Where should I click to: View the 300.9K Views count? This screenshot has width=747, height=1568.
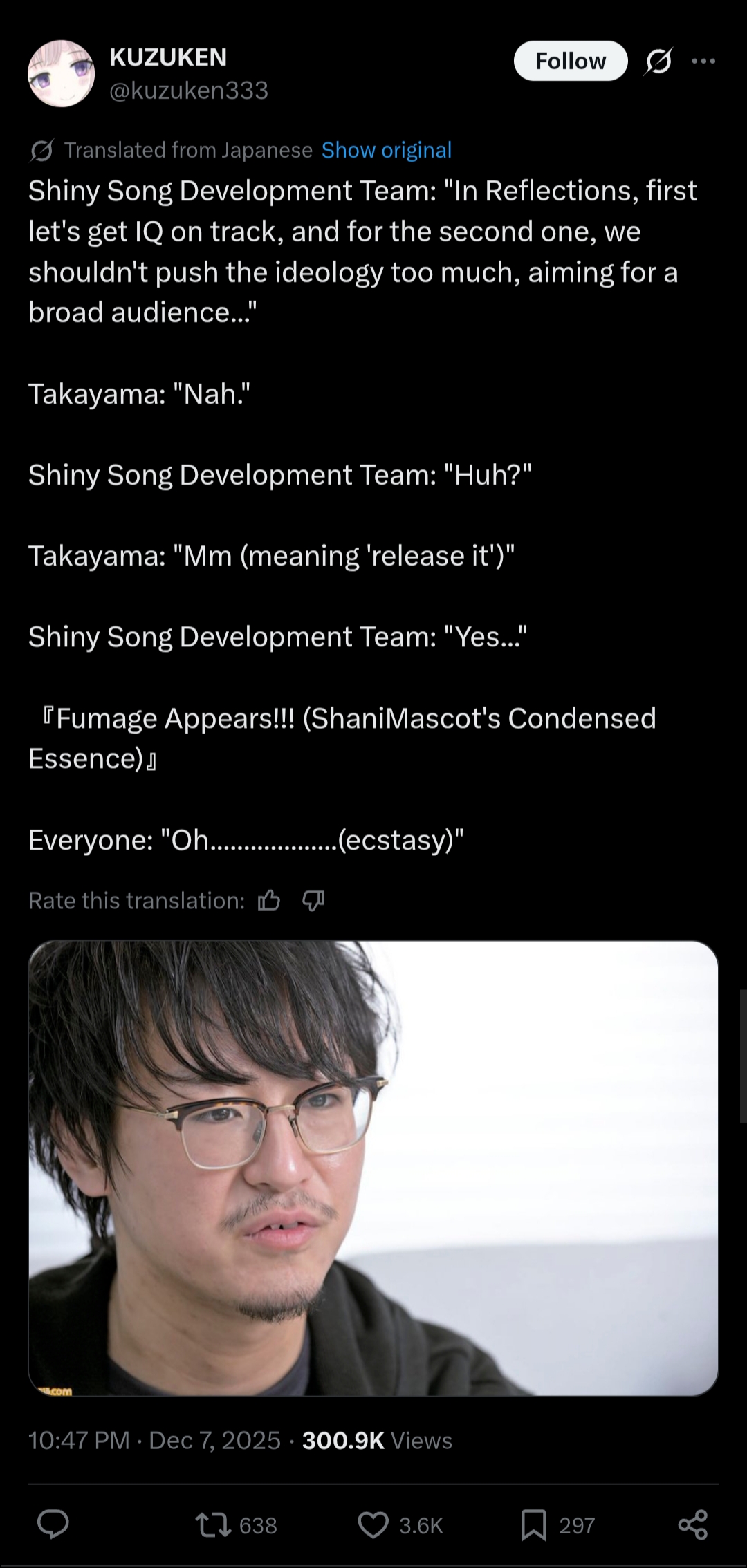point(377,1440)
